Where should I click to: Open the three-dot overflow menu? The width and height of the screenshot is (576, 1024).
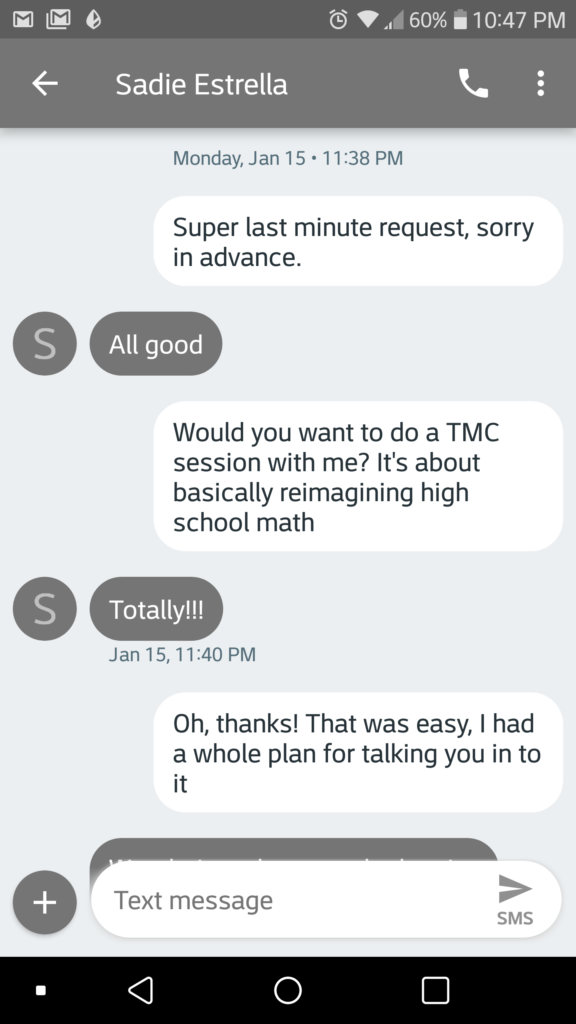pyautogui.click(x=540, y=84)
